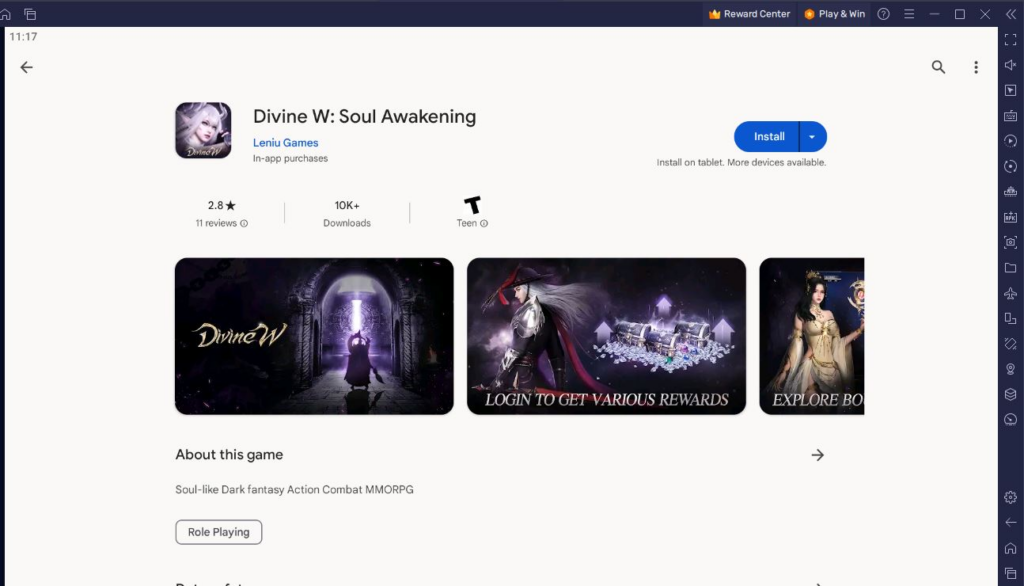Mute volume via the sidebar speaker icon
The image size is (1024, 586).
1010,65
